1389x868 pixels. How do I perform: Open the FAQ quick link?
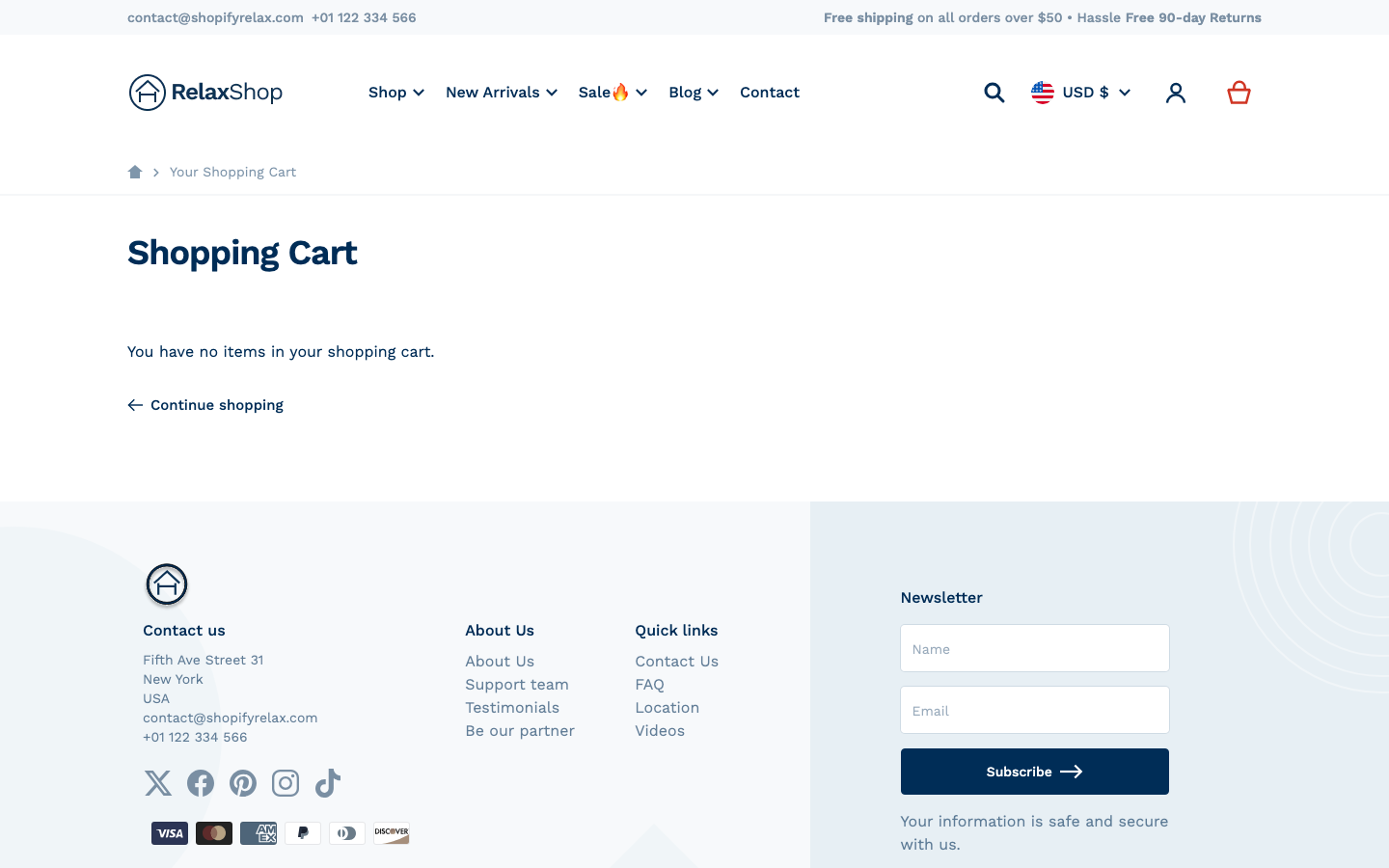(x=650, y=685)
